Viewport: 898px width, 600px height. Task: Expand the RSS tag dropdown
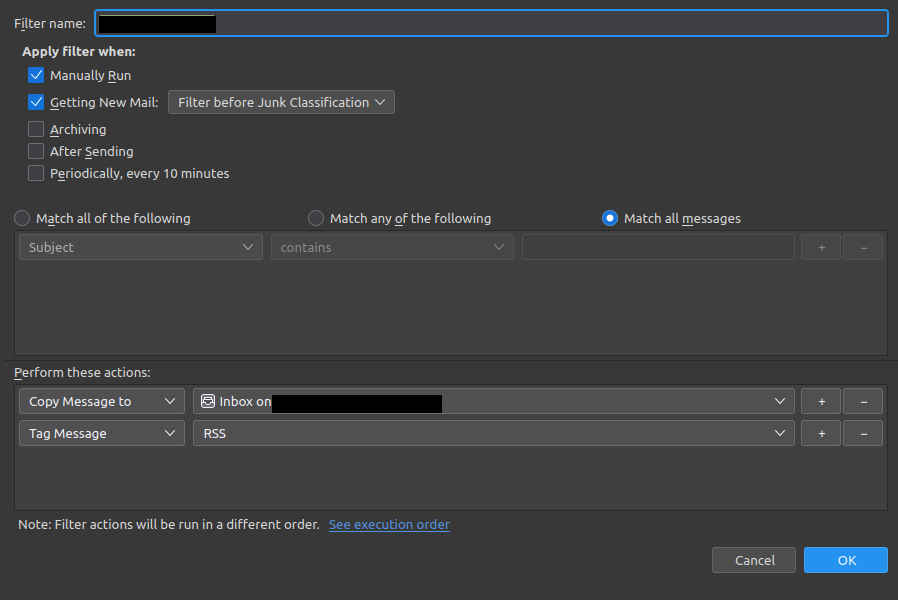click(493, 433)
